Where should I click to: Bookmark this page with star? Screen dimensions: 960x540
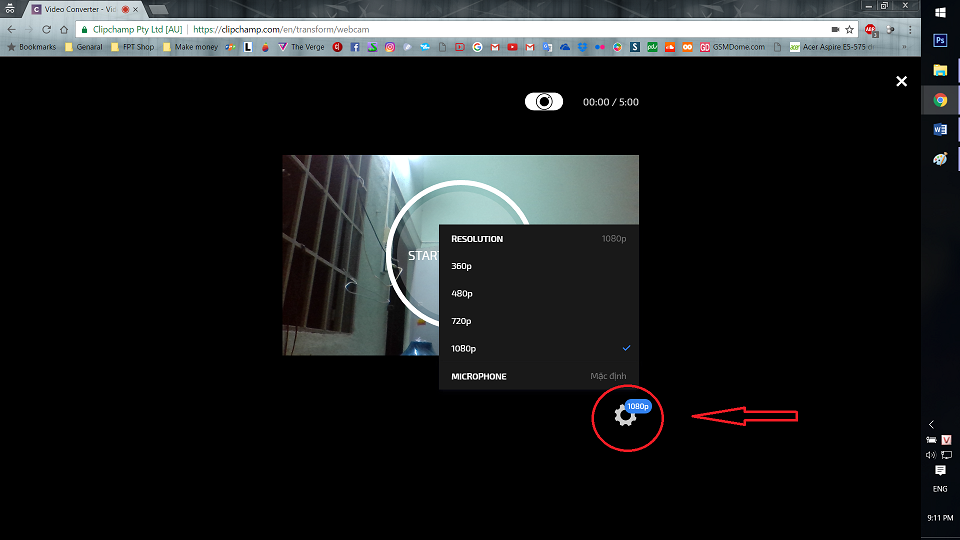click(849, 29)
